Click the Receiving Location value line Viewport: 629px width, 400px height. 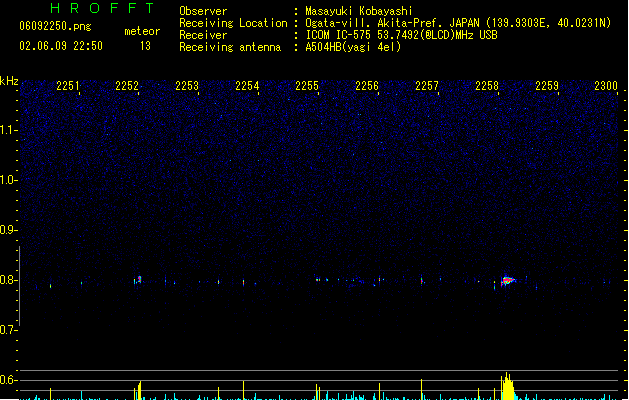click(x=458, y=23)
